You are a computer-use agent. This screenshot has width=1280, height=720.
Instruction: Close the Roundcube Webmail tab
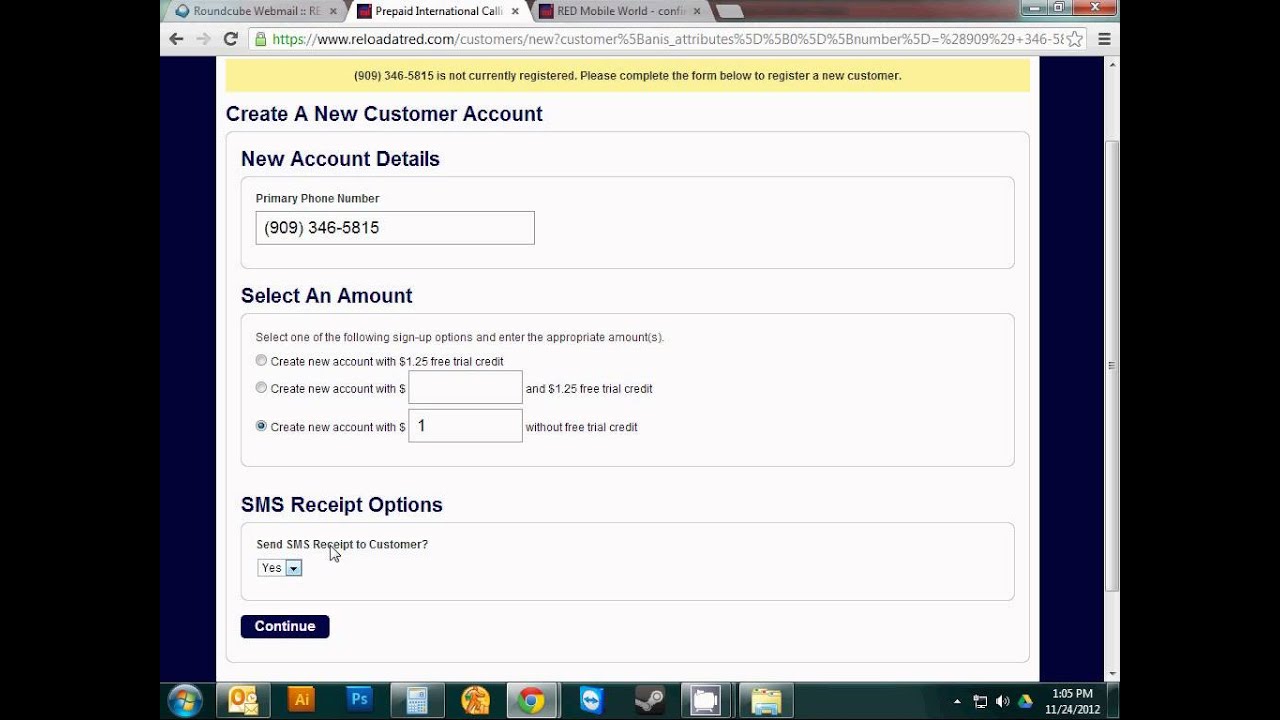(x=333, y=11)
